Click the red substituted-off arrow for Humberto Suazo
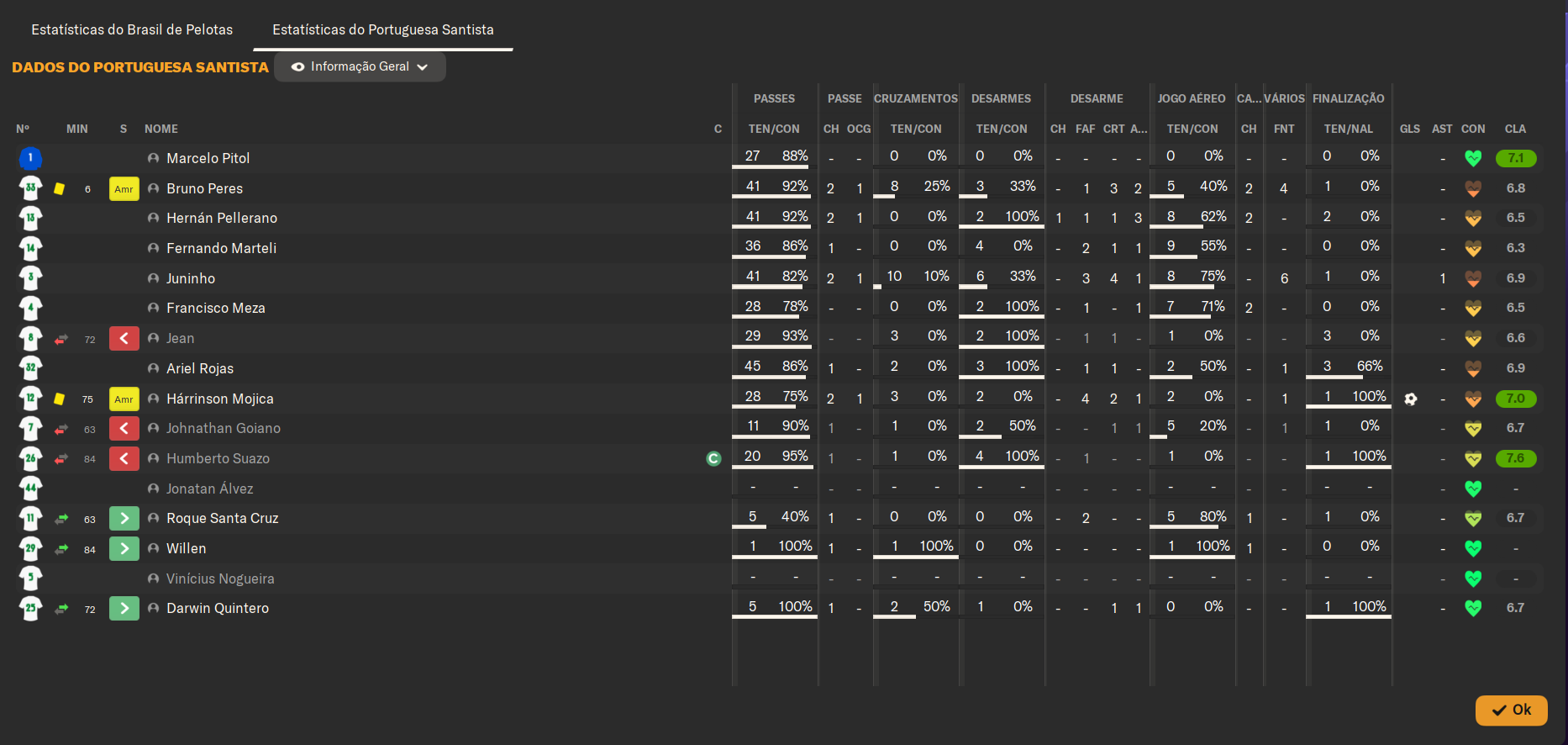Viewport: 1568px width, 745px height. (124, 459)
